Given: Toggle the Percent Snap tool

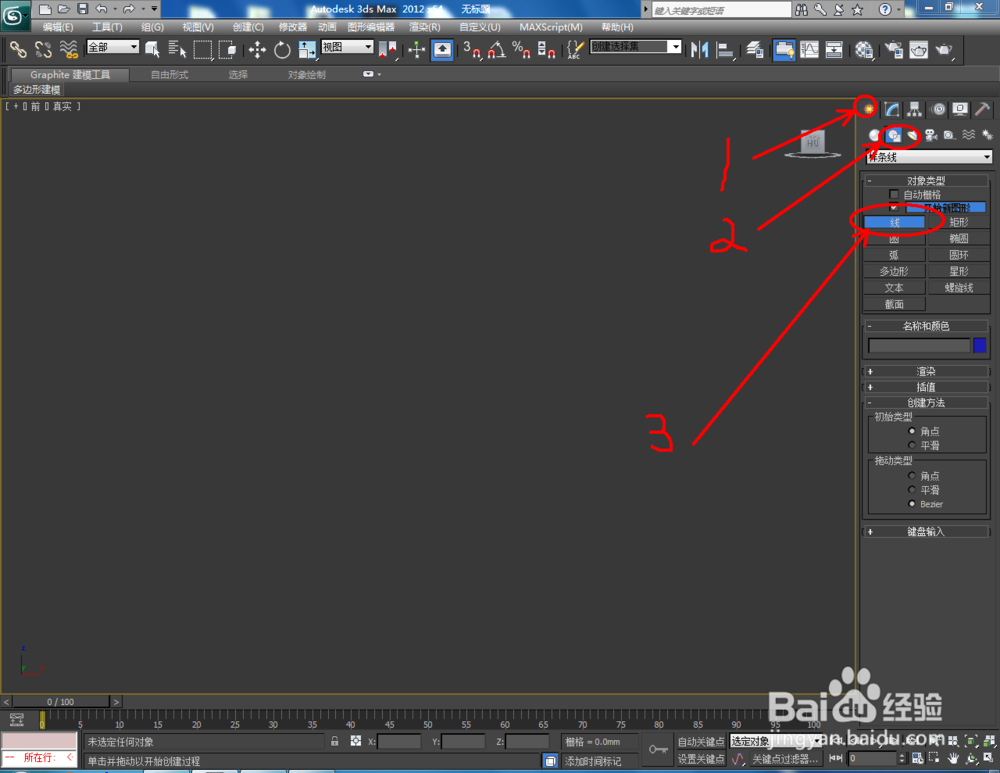Looking at the screenshot, I should 521,49.
